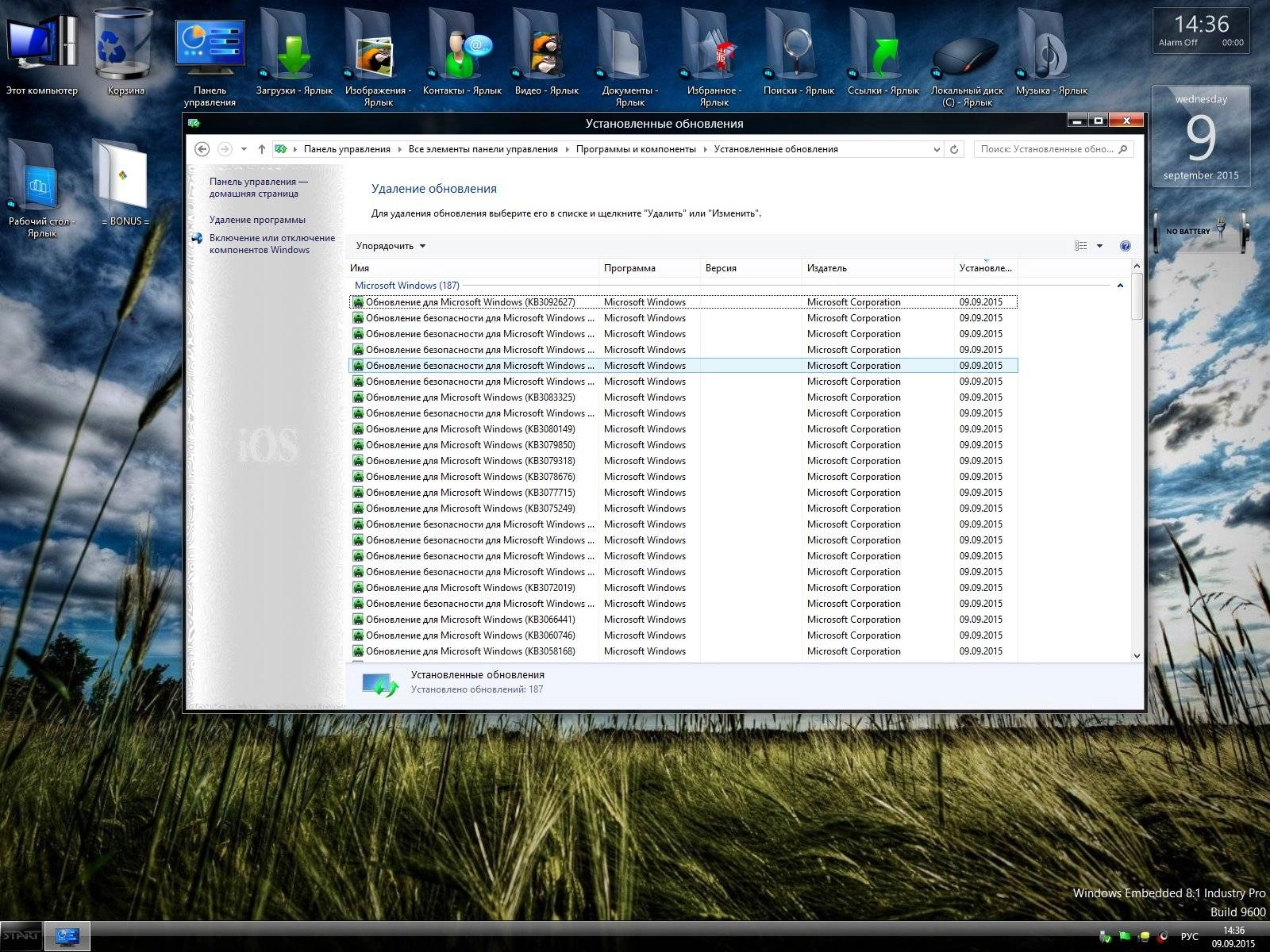Click the search magnifier icon in the search box
The image size is (1270, 952).
tap(1123, 149)
